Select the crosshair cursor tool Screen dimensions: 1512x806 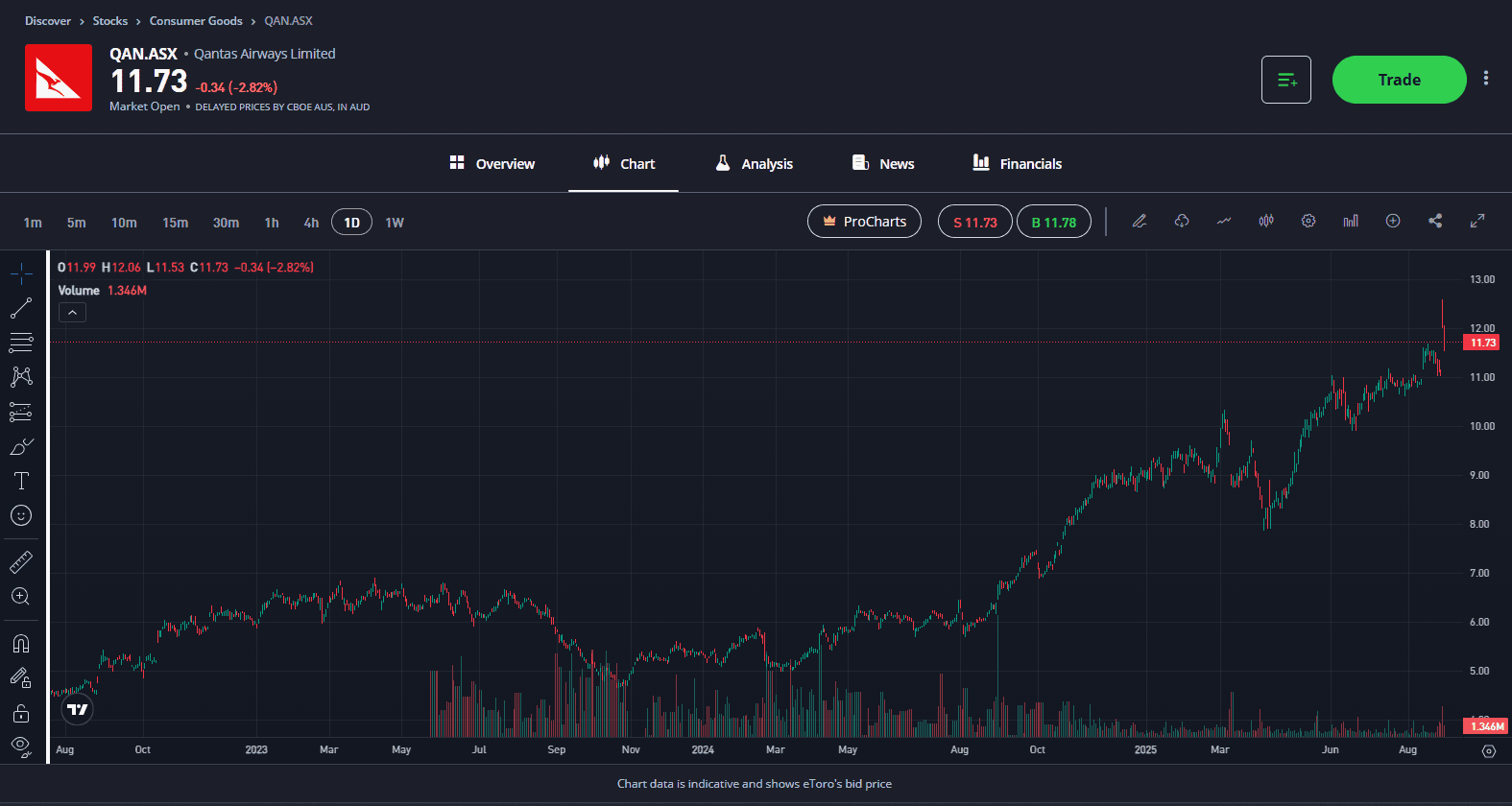pyautogui.click(x=21, y=274)
